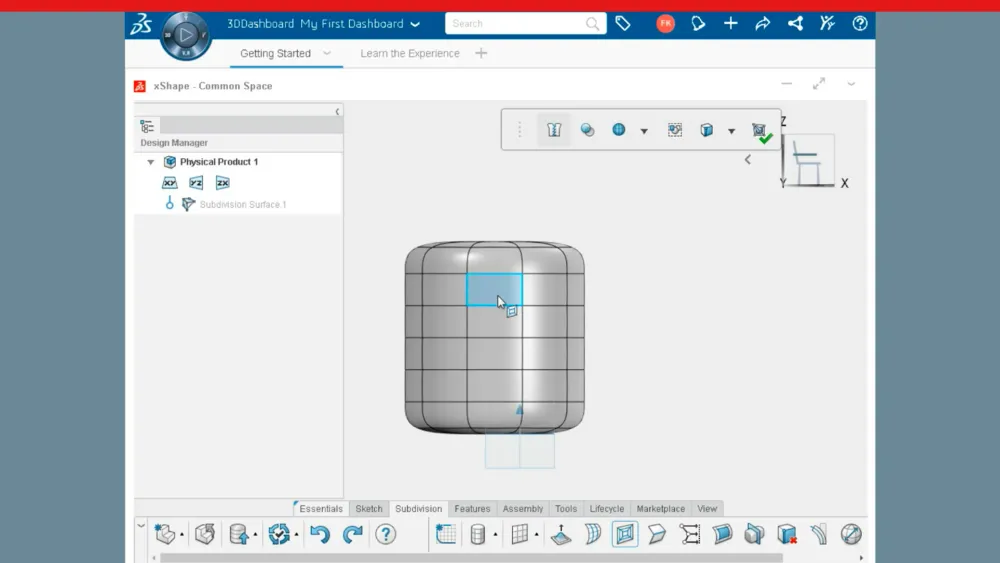Open the Features tab
The height and width of the screenshot is (563, 1000).
click(472, 509)
